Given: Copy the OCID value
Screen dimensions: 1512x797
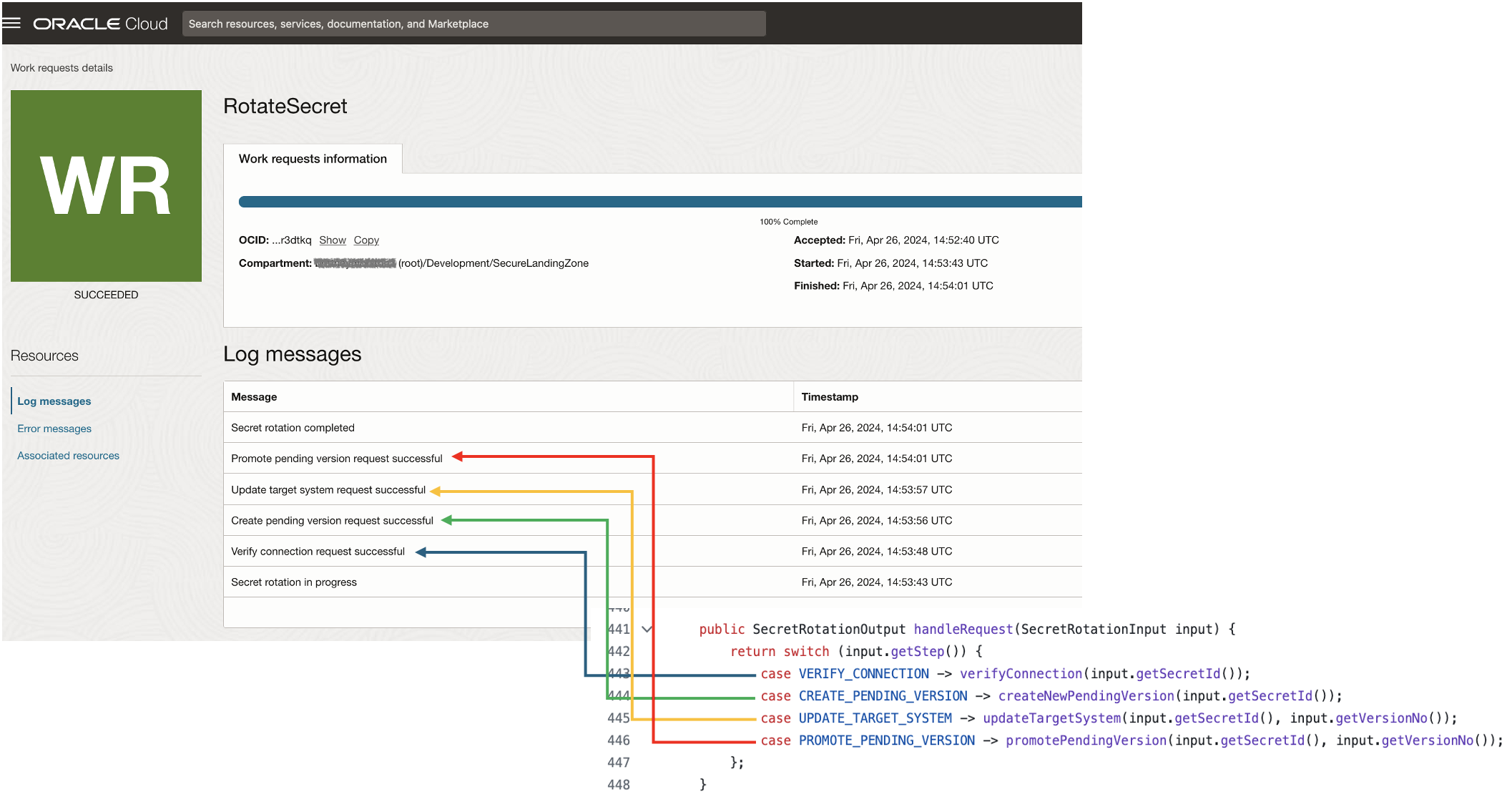Looking at the screenshot, I should coord(366,240).
